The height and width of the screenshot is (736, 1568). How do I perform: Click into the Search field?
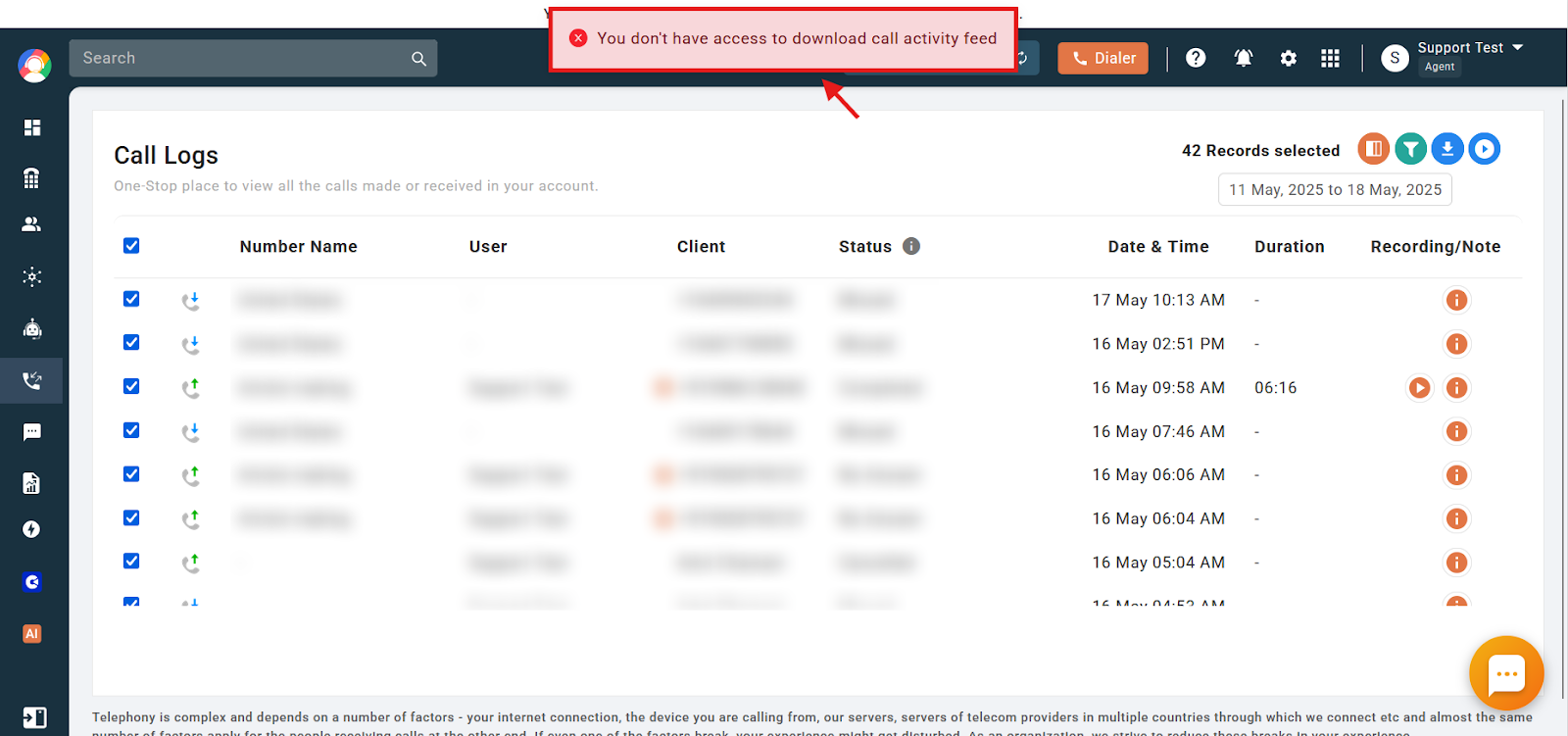[x=253, y=59]
